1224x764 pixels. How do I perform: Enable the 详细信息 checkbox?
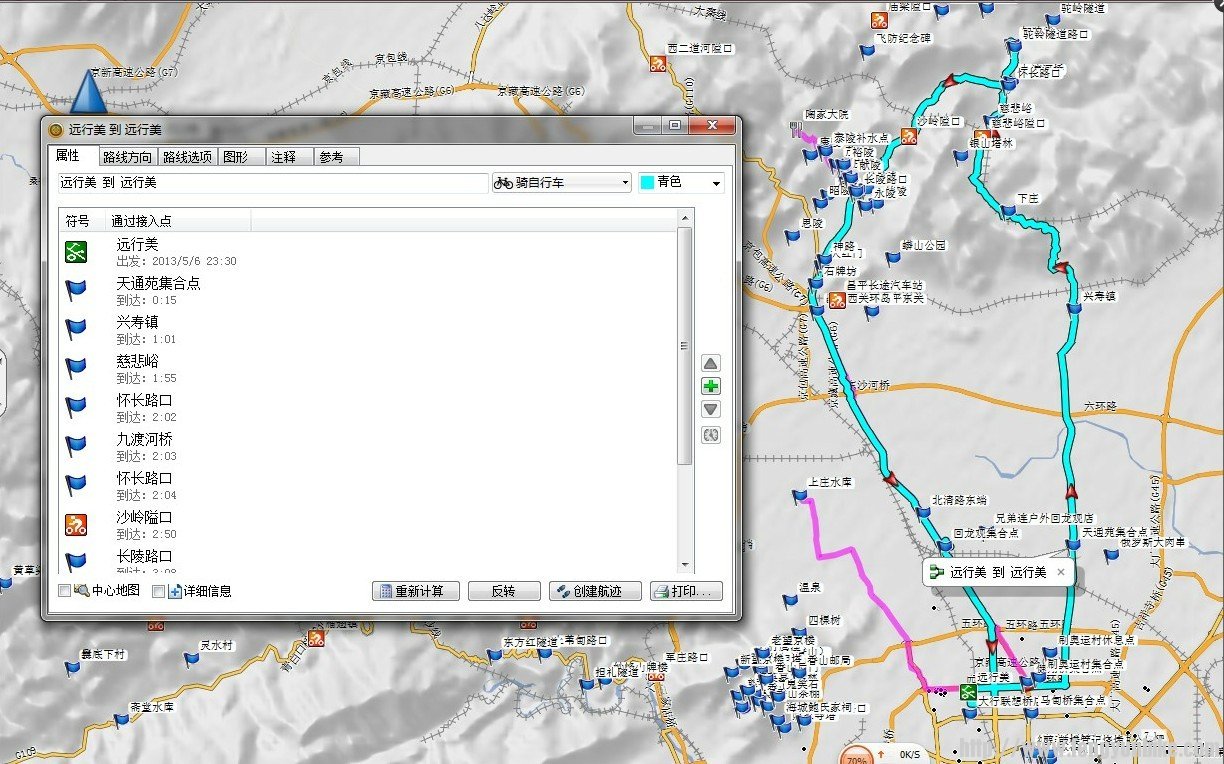(x=157, y=591)
